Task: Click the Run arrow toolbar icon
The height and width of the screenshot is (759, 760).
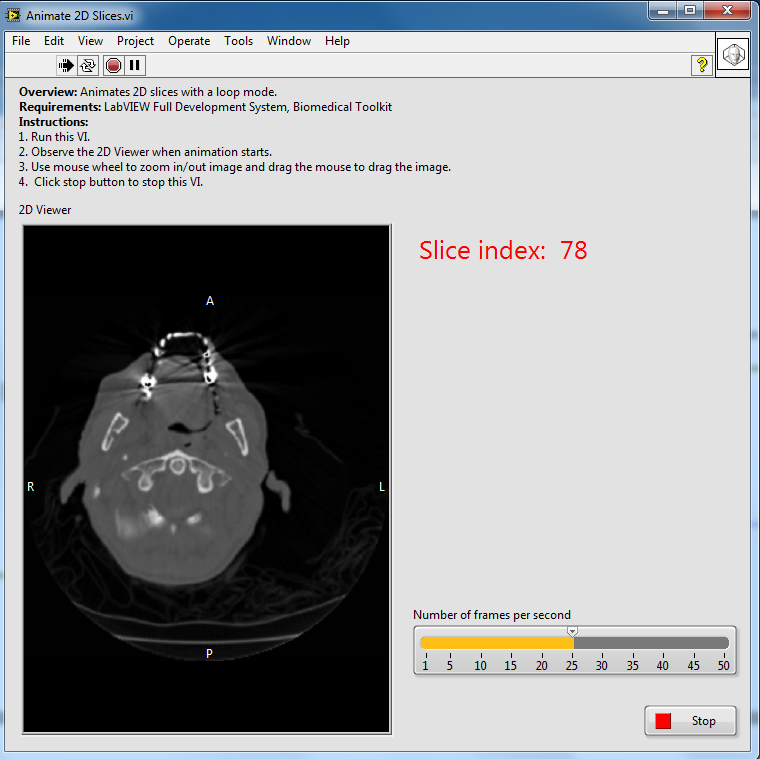Action: pos(66,65)
